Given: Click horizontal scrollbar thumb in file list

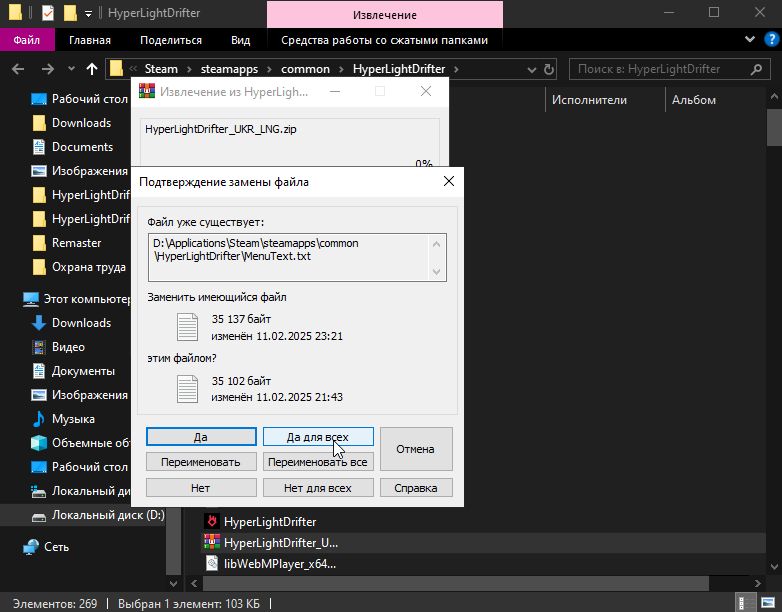Looking at the screenshot, I should point(456,583).
